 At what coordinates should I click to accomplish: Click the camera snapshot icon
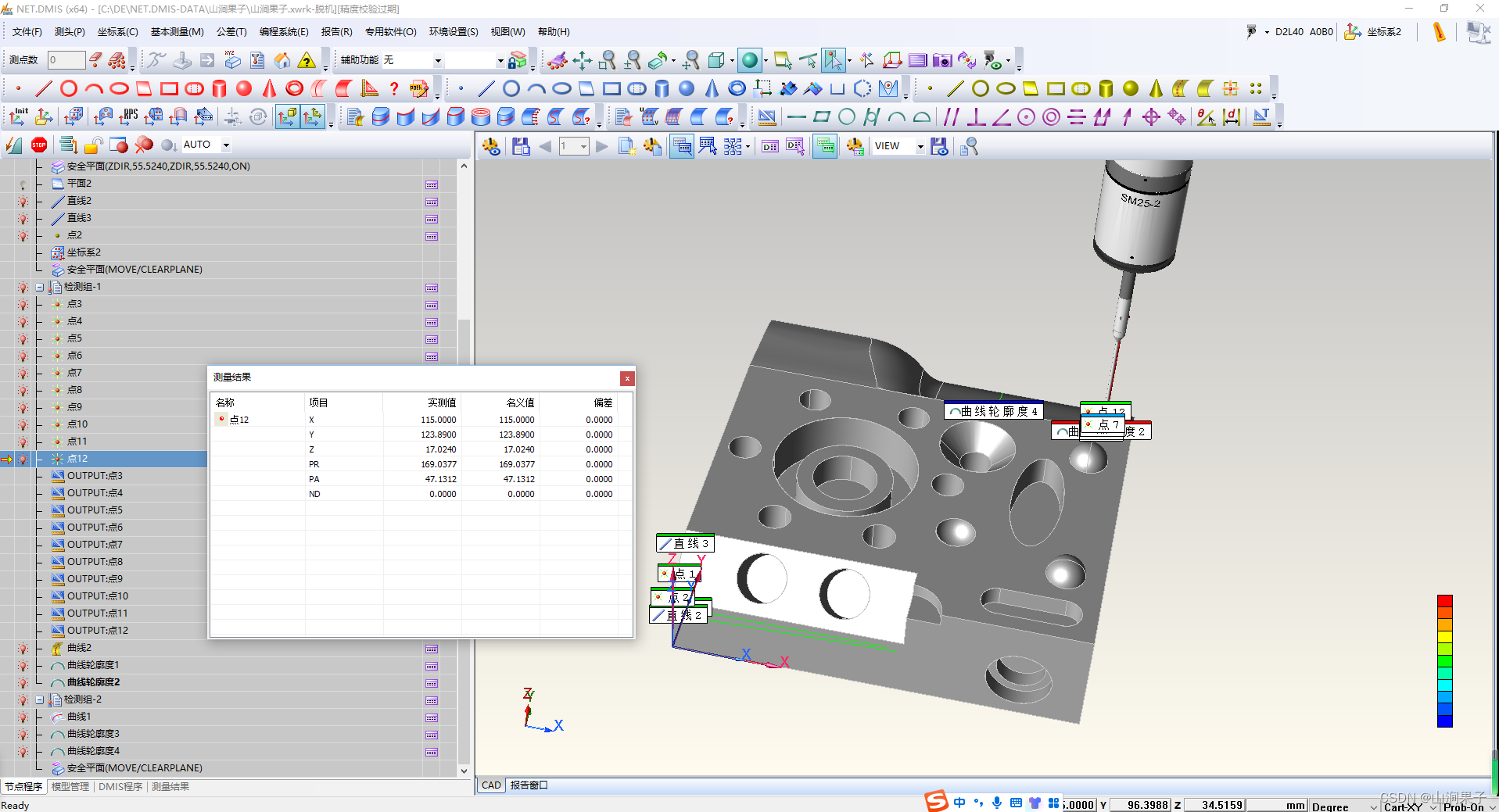coord(942,60)
